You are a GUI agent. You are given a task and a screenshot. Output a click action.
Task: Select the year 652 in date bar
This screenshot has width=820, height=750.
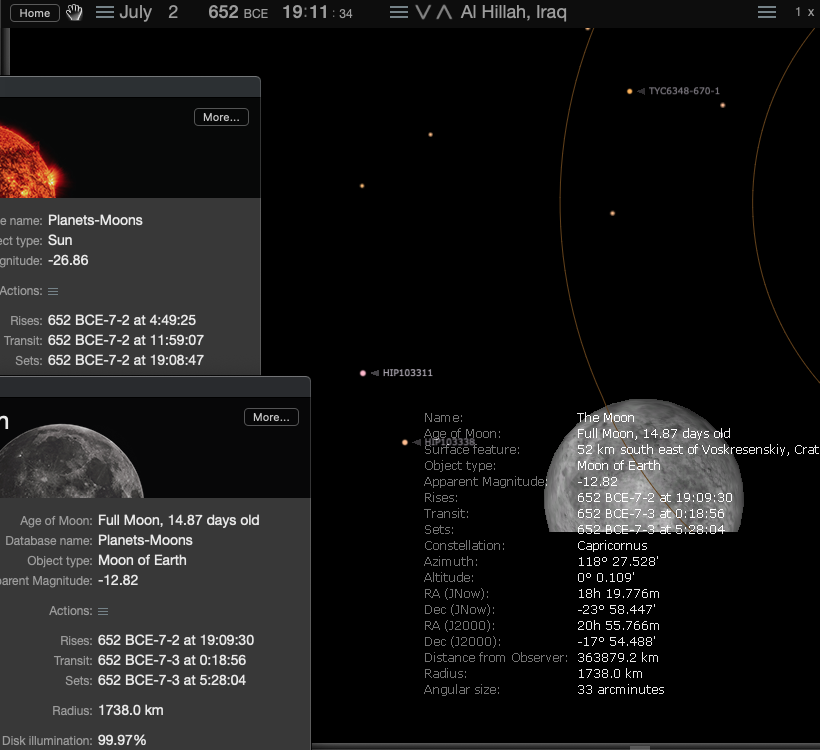point(223,12)
